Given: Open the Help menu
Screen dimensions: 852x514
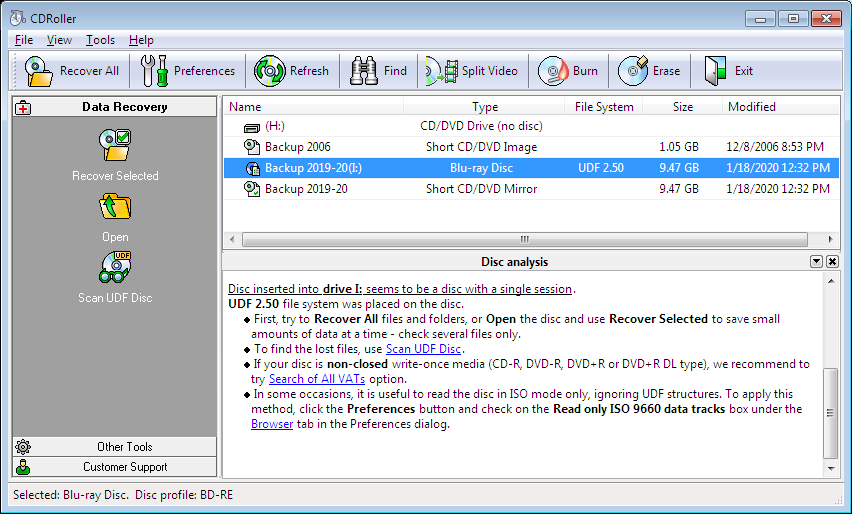Looking at the screenshot, I should point(141,40).
